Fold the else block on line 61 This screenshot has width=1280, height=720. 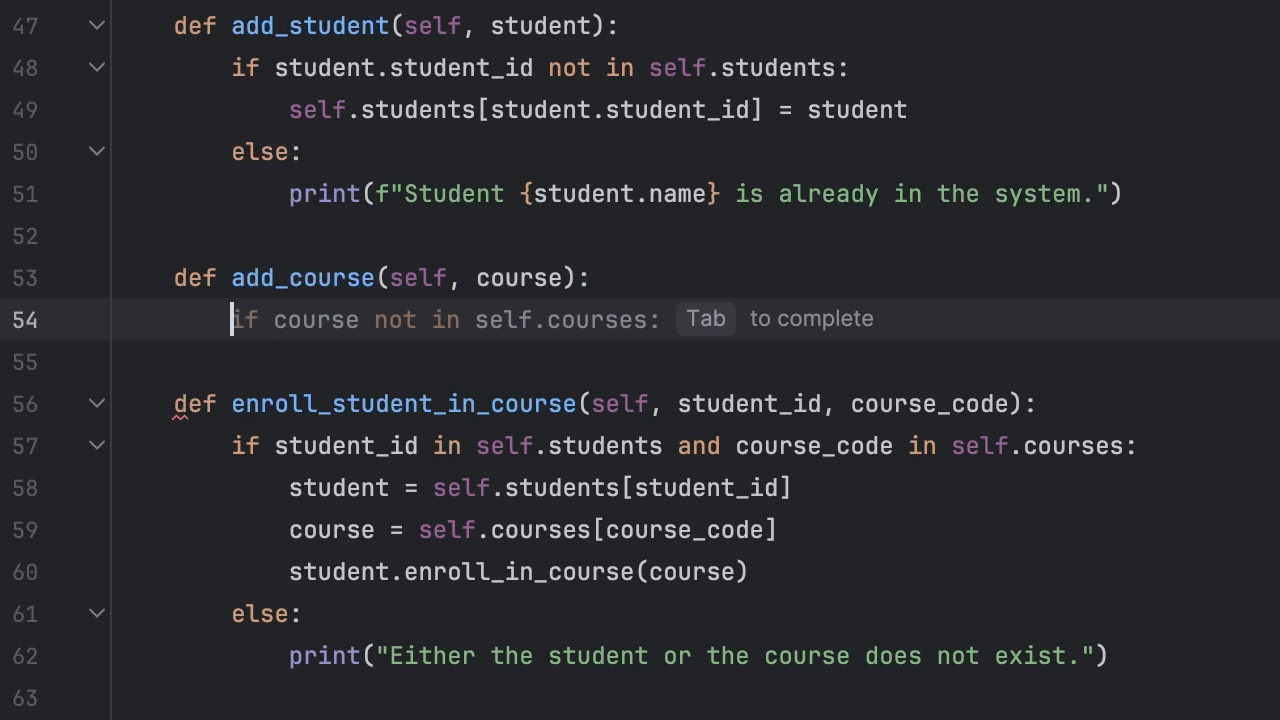97,613
